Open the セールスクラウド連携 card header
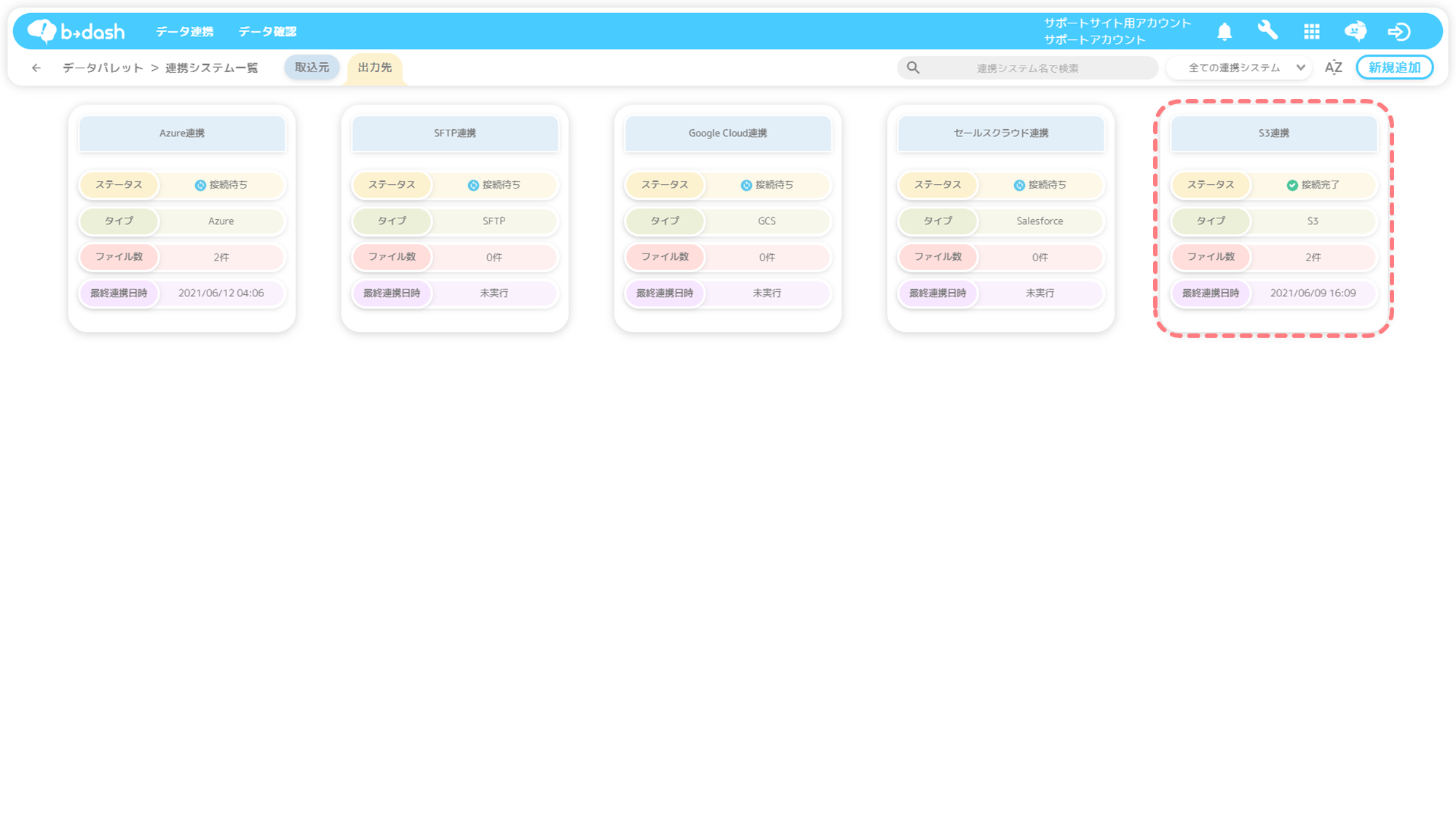This screenshot has height=819, width=1456. (1001, 133)
